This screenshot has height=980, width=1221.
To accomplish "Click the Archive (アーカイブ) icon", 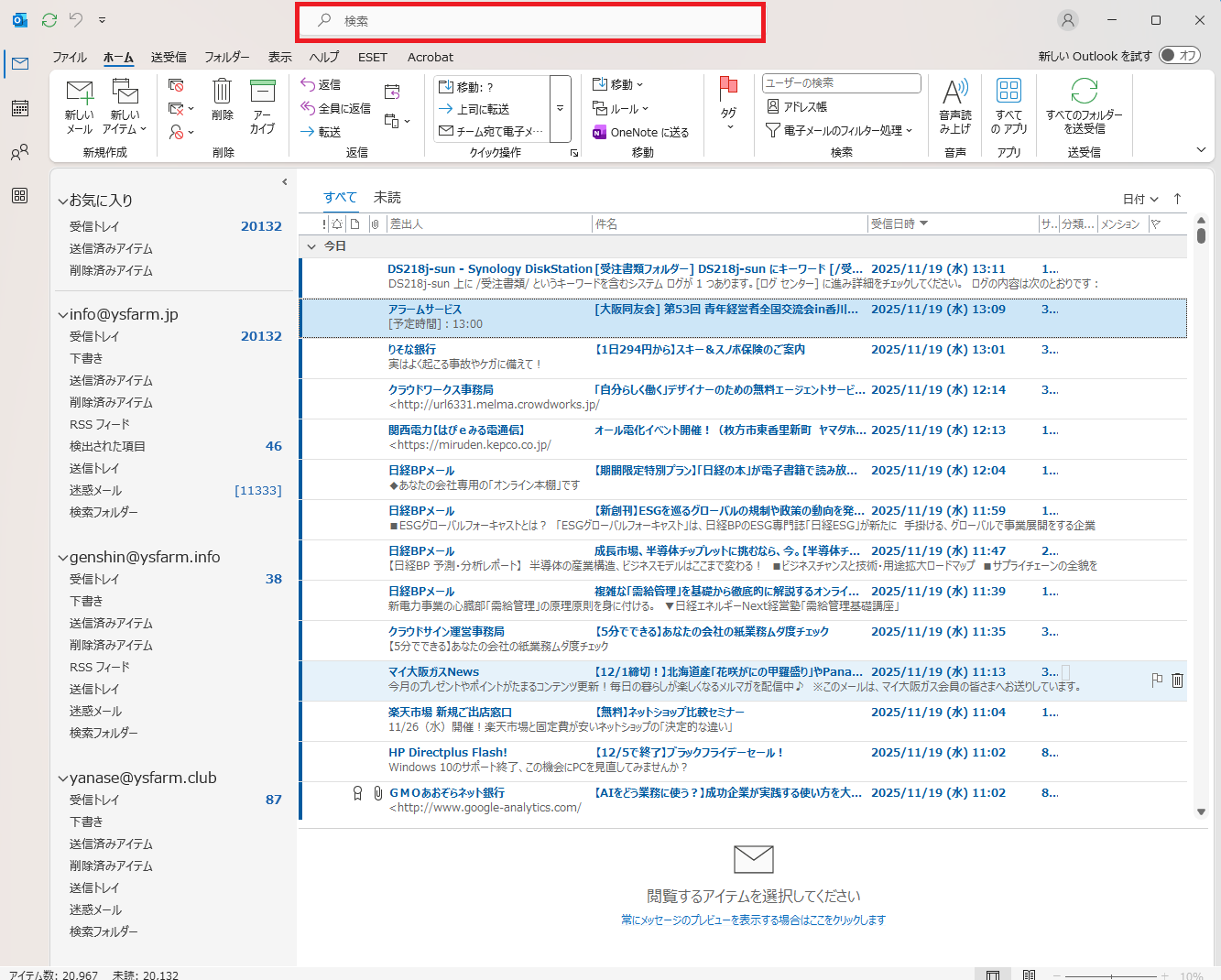I will click(x=263, y=92).
